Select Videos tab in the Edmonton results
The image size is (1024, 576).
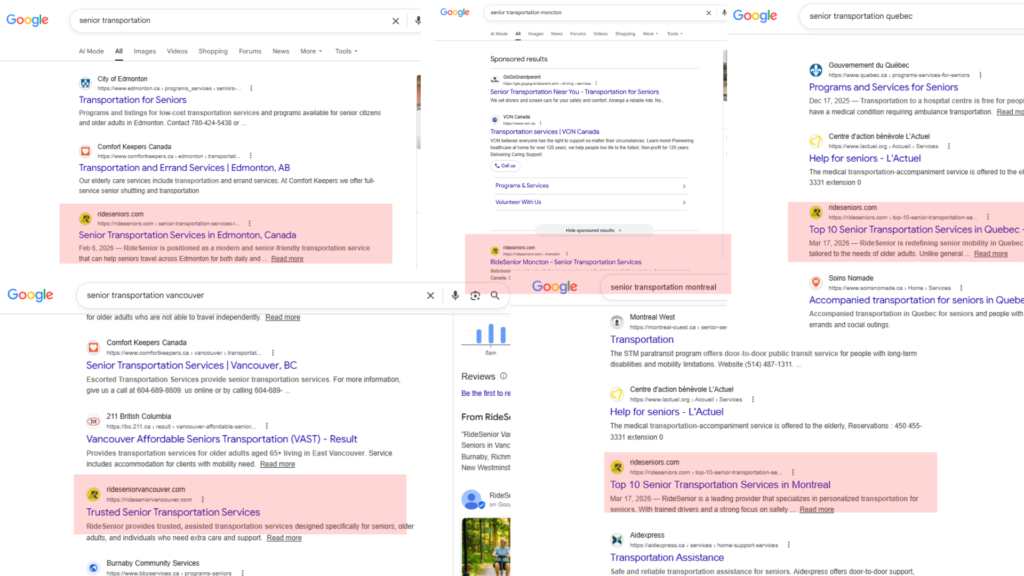[x=177, y=51]
